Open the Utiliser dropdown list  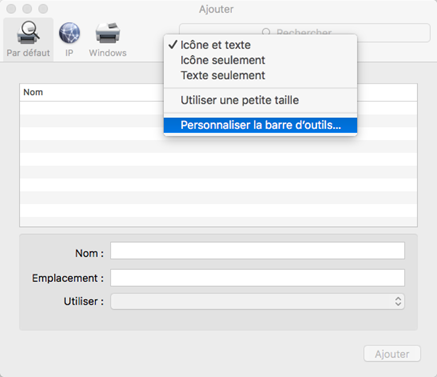[x=257, y=301]
